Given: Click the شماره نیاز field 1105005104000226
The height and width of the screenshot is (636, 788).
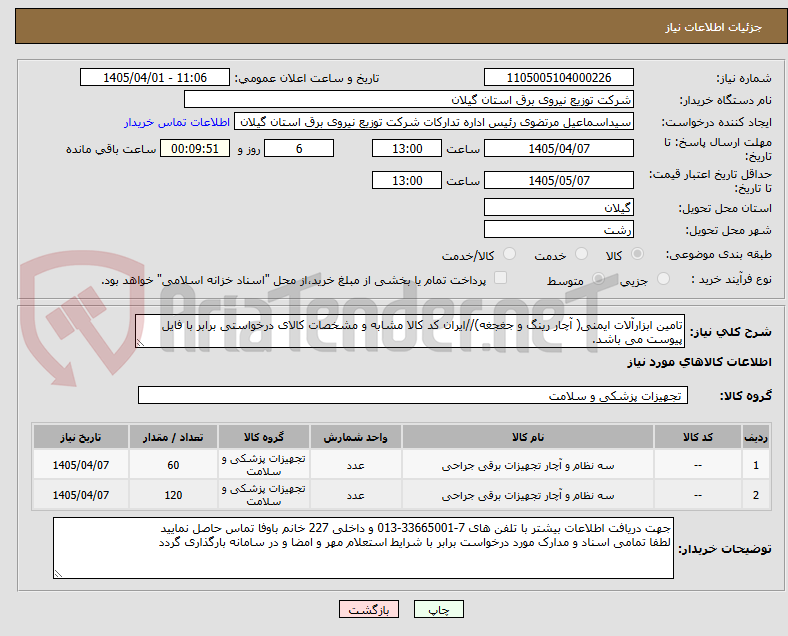Looking at the screenshot, I should click(x=558, y=77).
